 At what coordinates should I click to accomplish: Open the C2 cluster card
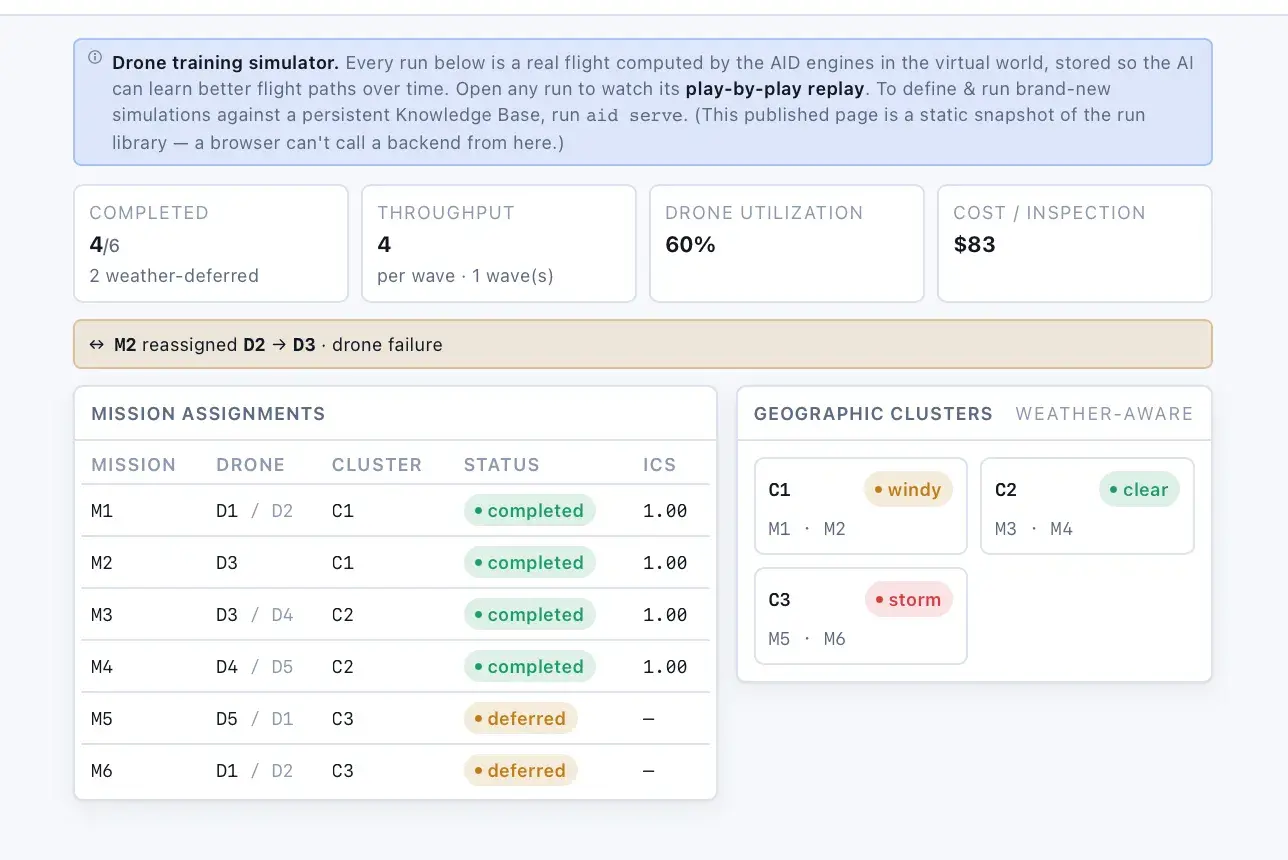click(x=1087, y=506)
